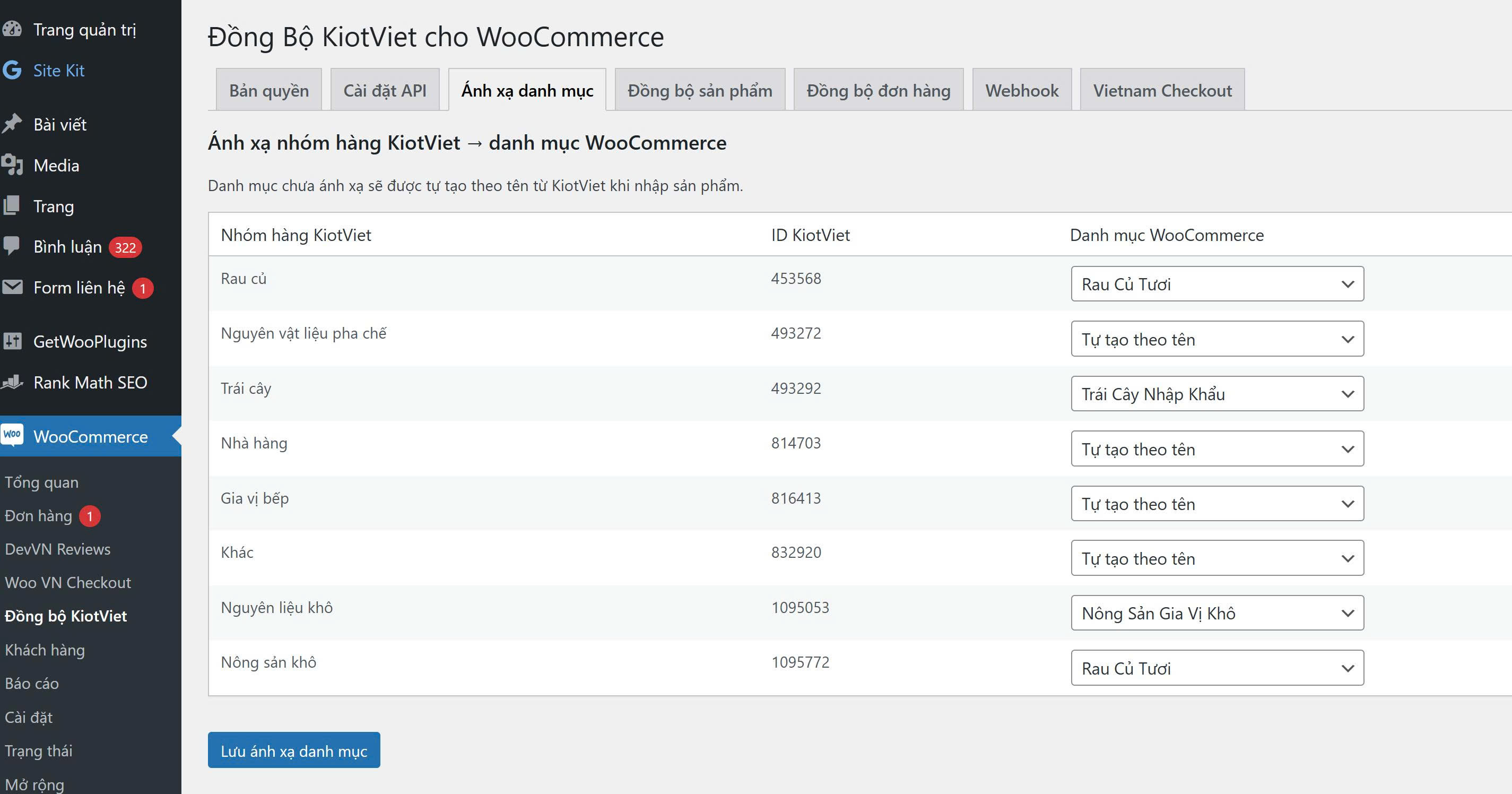Open the Đồng bộ sản phẩm tab
This screenshot has width=1512, height=794.
click(x=700, y=90)
